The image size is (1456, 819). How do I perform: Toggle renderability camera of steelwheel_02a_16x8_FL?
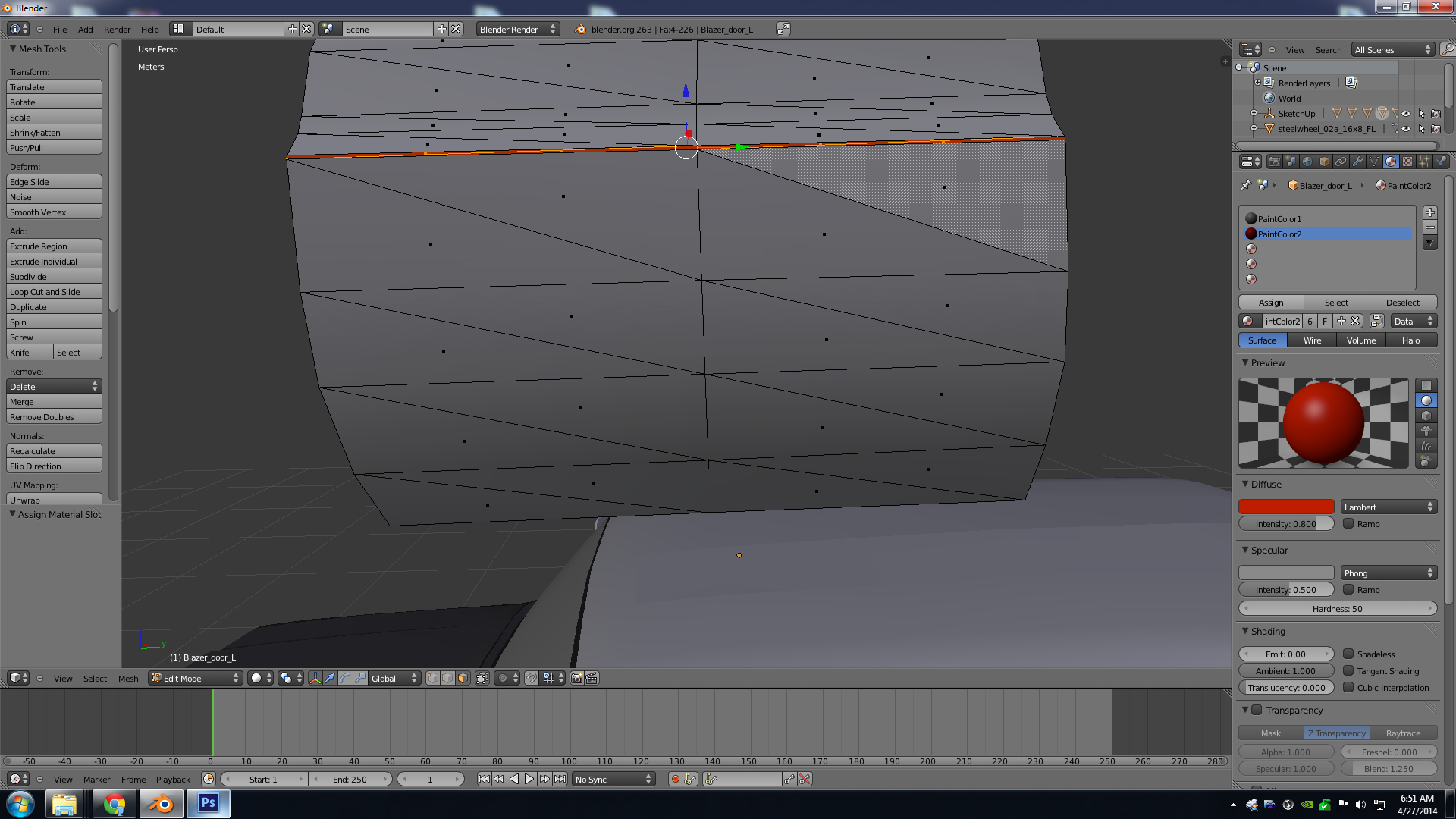click(x=1436, y=129)
